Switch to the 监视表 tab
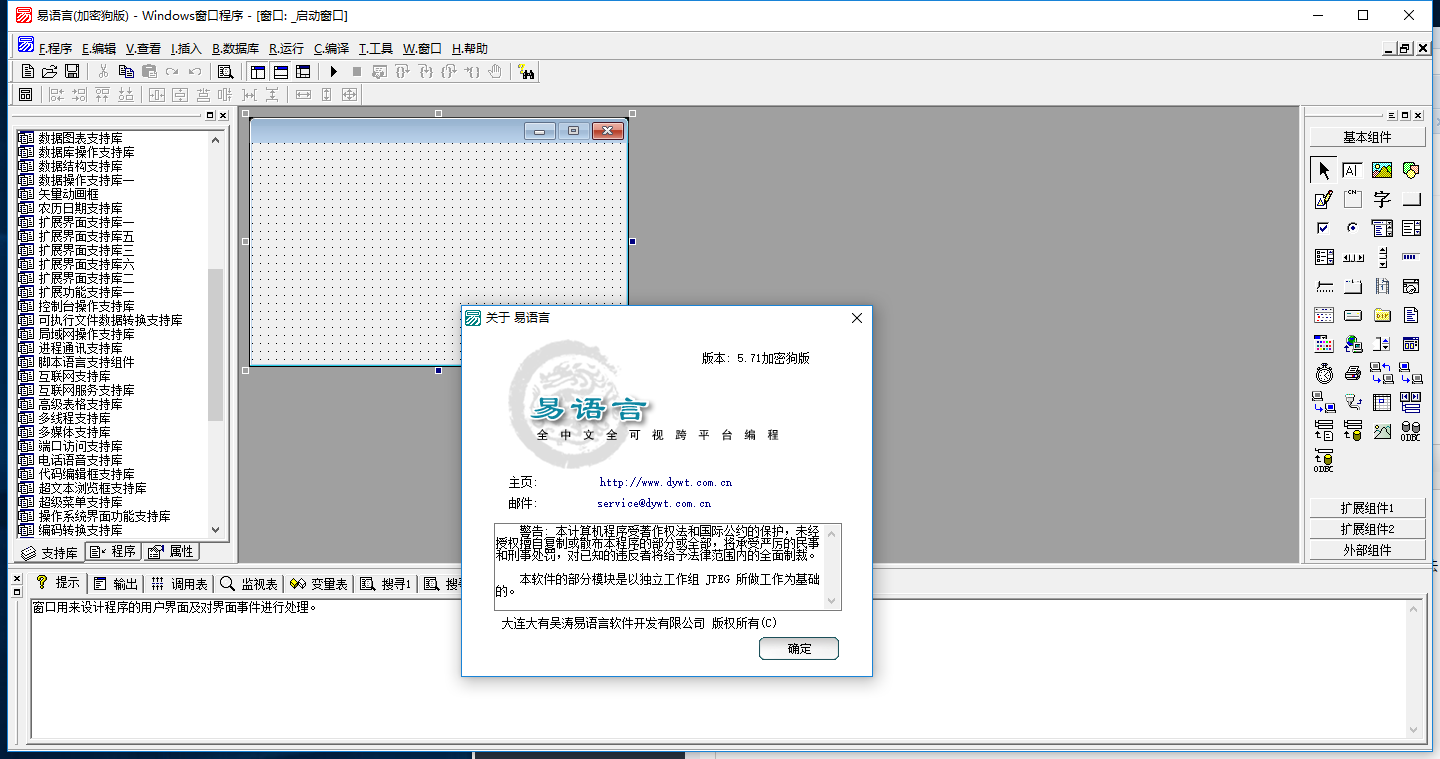Screen dimensions: 1440x759 (x=250, y=583)
